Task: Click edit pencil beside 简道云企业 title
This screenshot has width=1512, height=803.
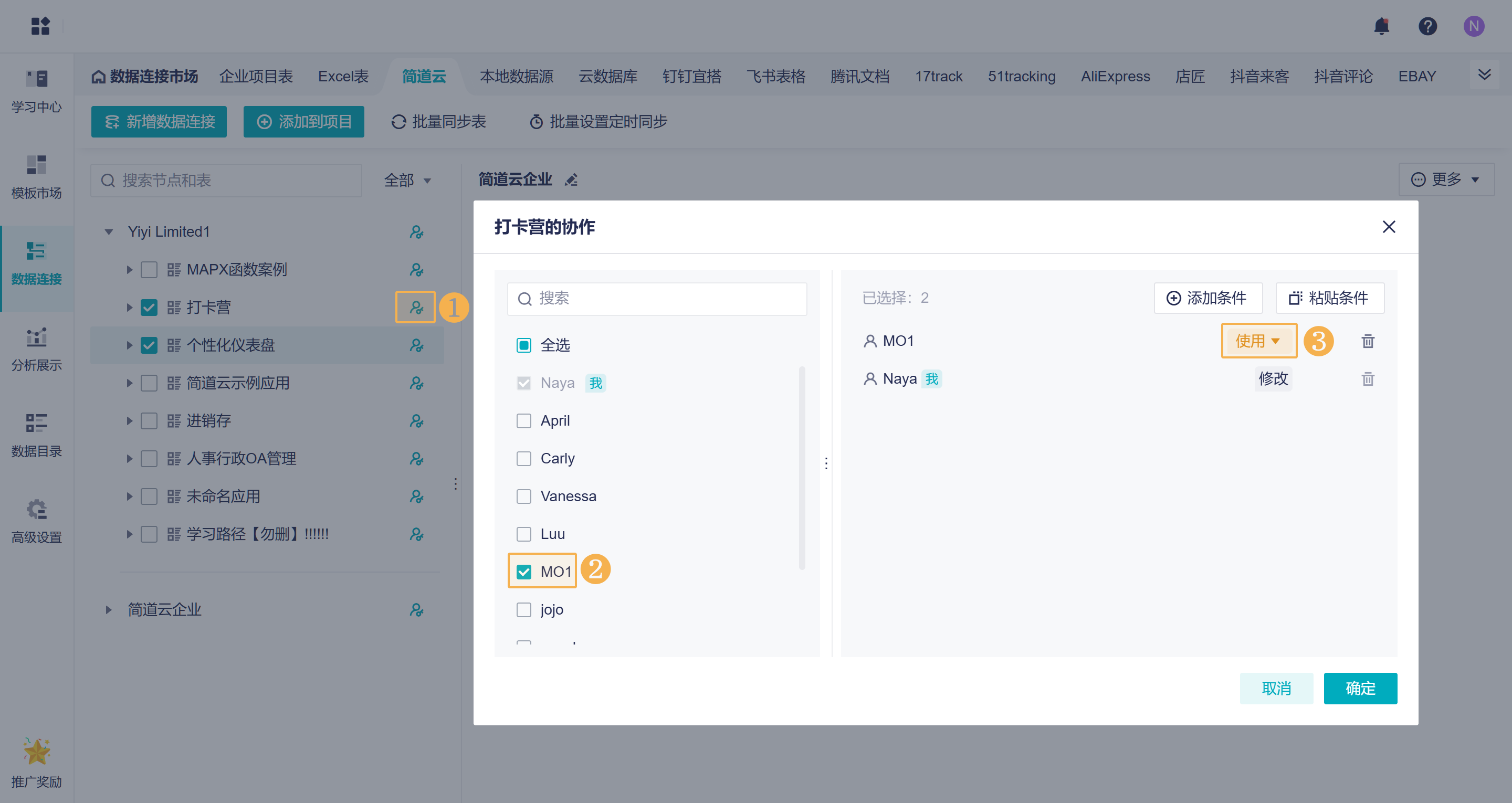Action: coord(571,179)
